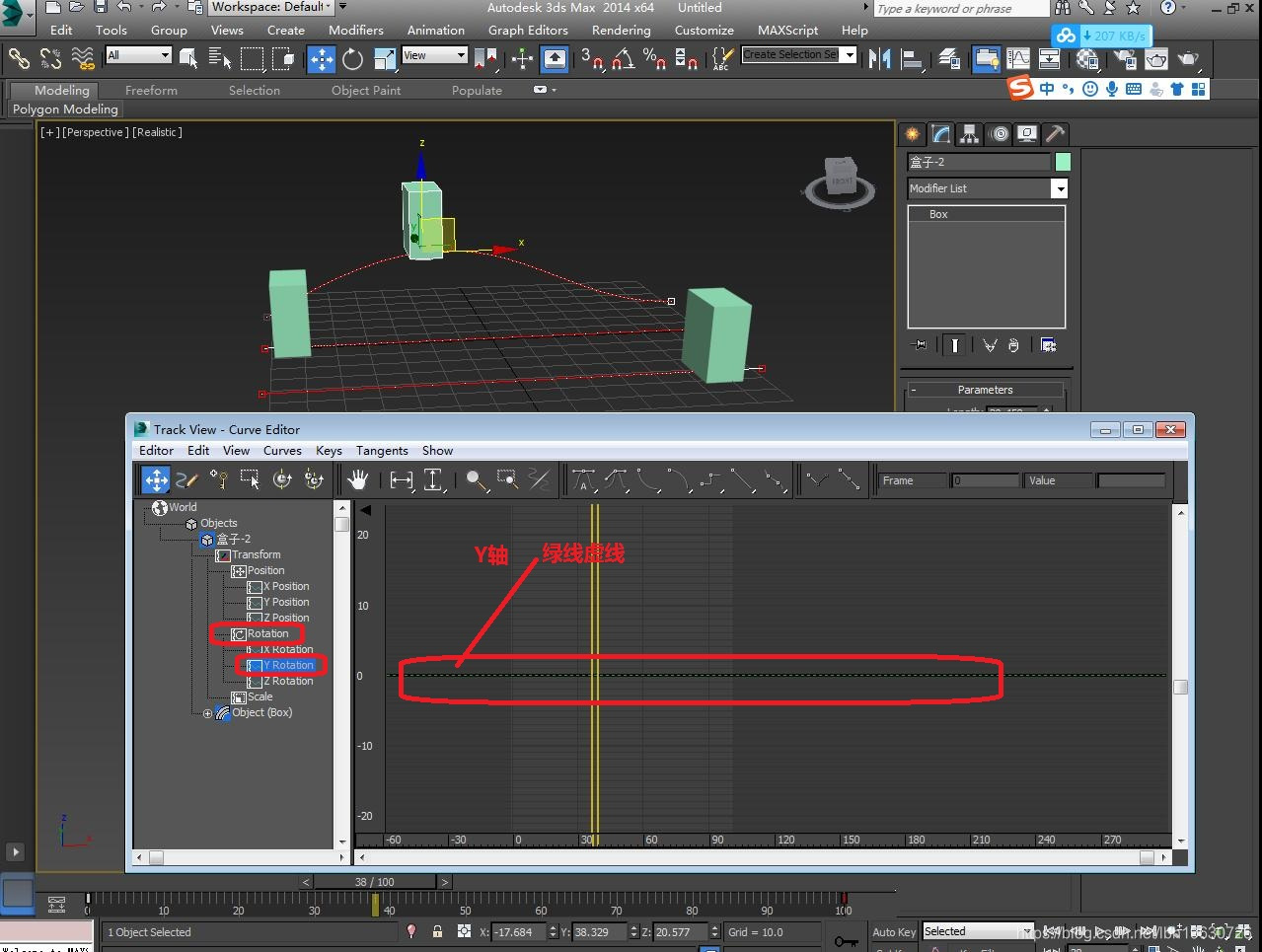Open the Hierarchy command panel tab
Viewport: 1262px width, 952px height.
[970, 134]
